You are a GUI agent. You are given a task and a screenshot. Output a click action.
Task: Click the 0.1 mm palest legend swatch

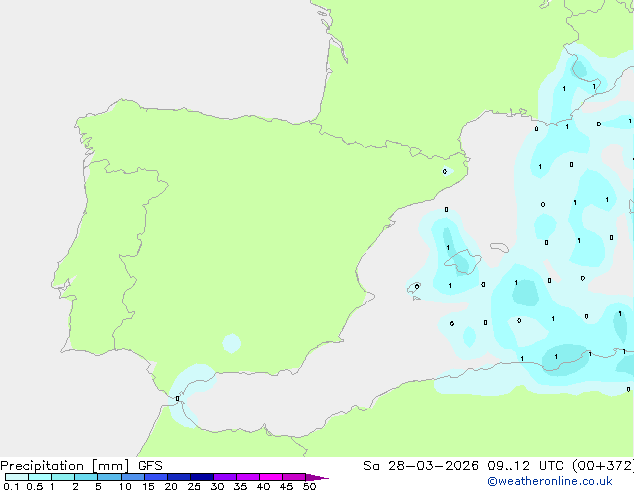pyautogui.click(x=17, y=477)
